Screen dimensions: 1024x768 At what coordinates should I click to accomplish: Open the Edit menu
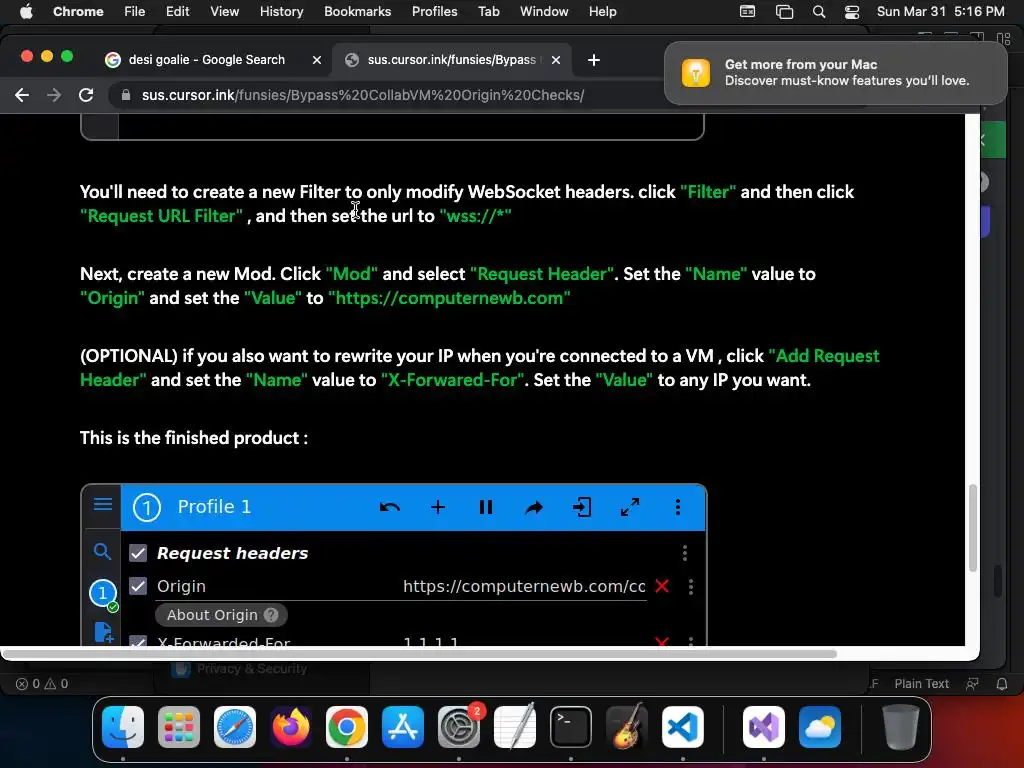coord(177,12)
